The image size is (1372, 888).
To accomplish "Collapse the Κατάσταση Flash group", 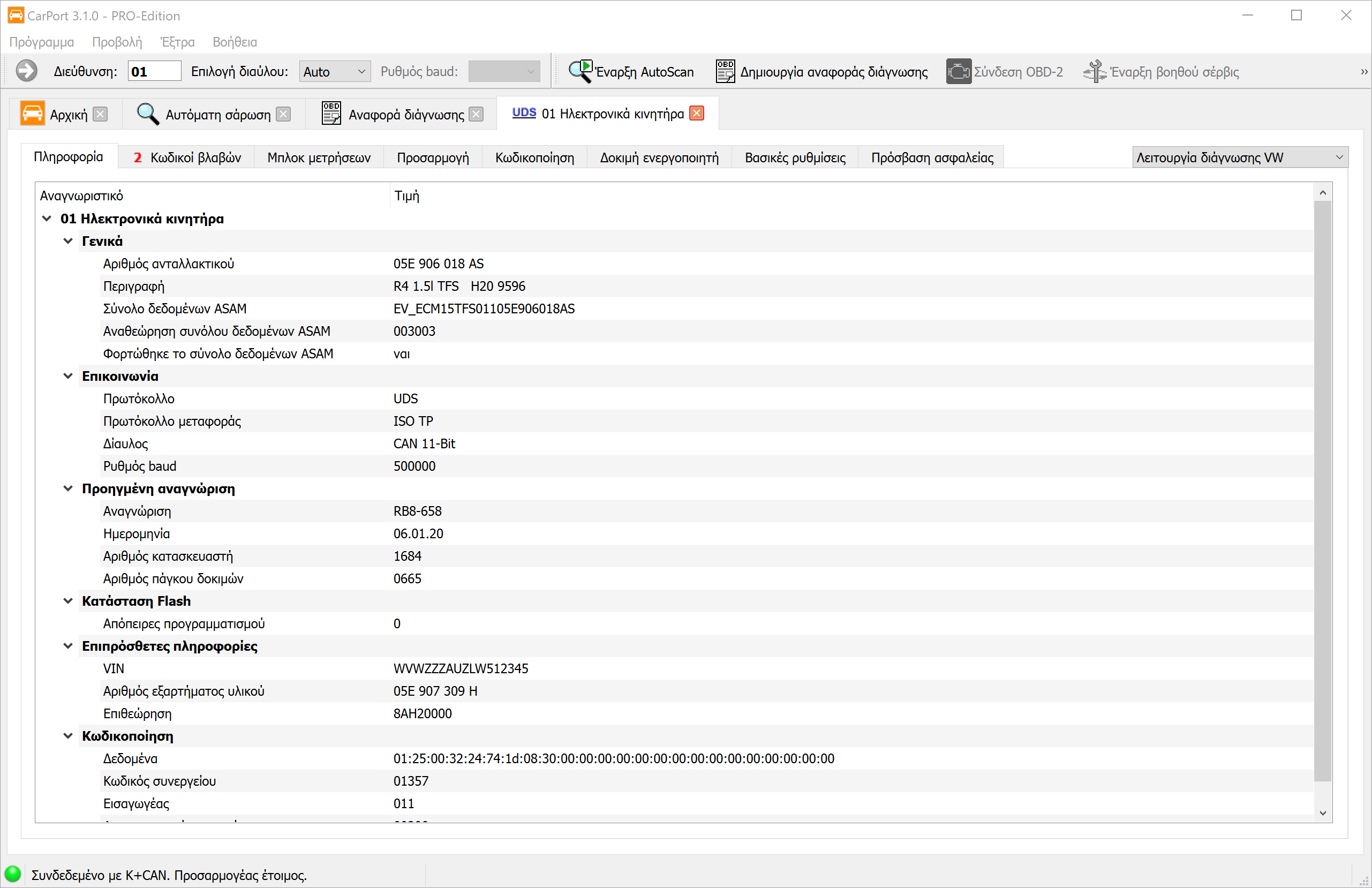I will tap(68, 601).
